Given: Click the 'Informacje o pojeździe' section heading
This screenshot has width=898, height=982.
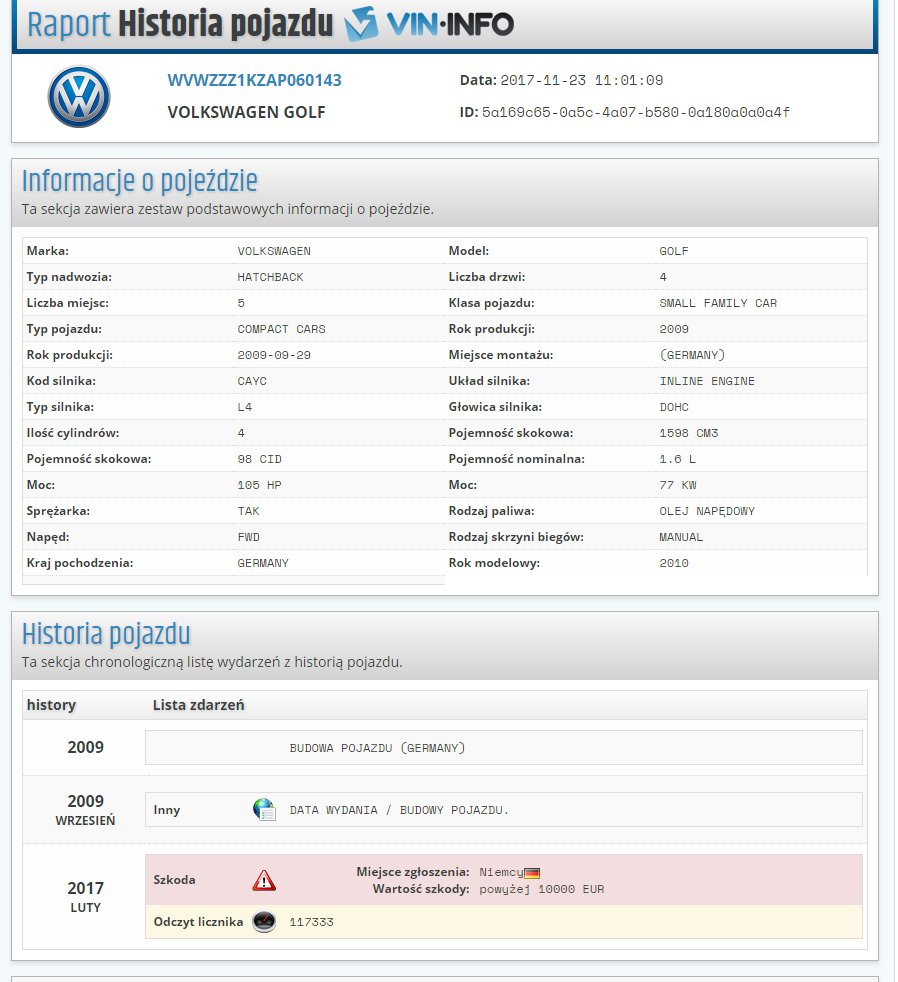Looking at the screenshot, I should (140, 181).
